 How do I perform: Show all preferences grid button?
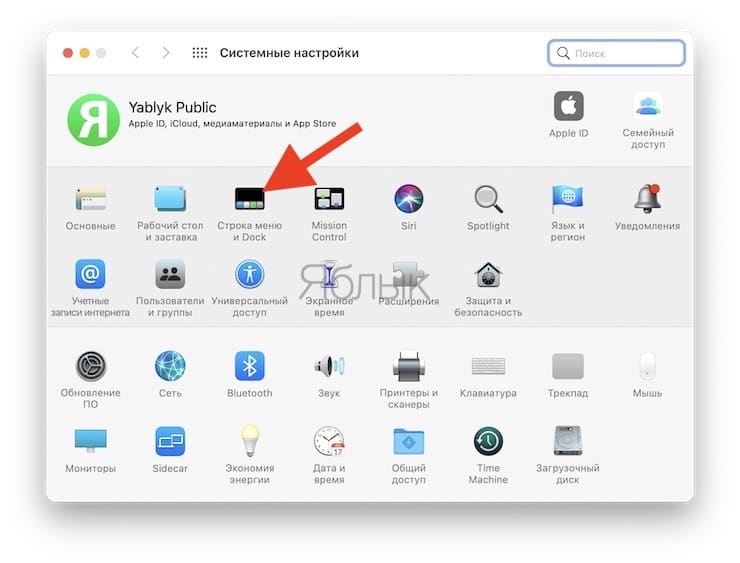click(200, 52)
